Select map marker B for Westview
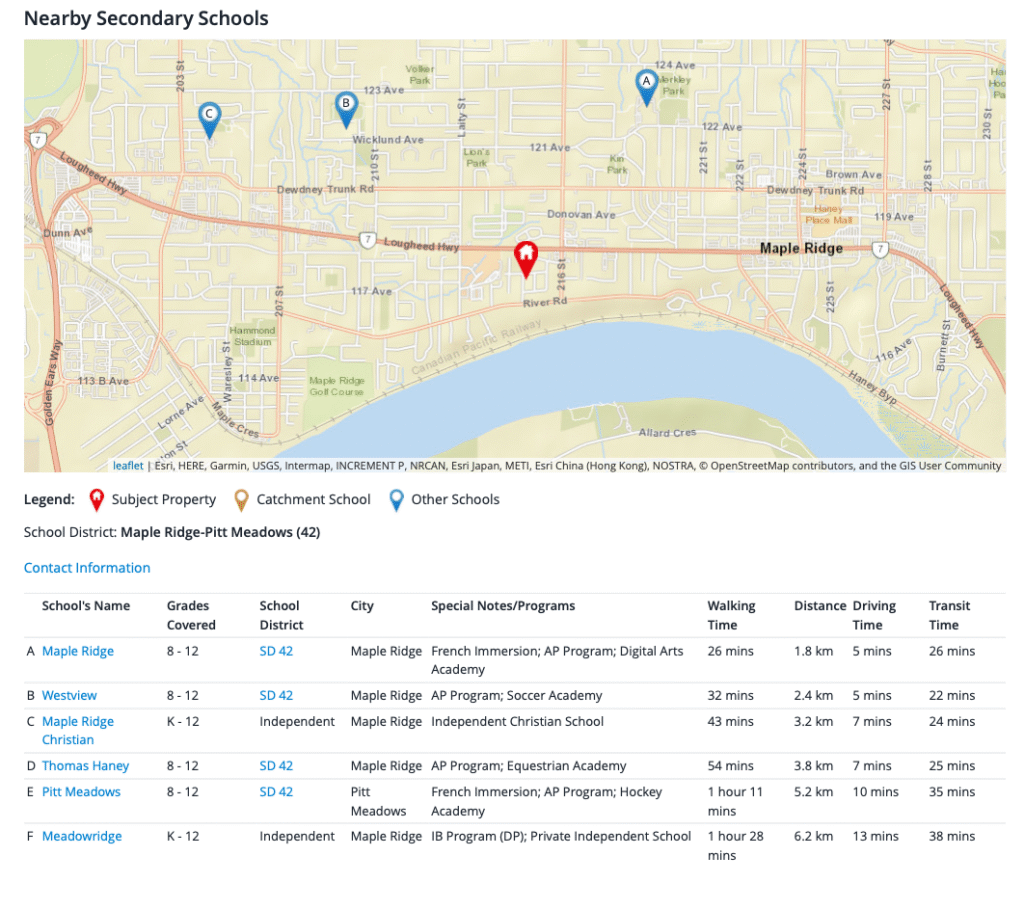 pyautogui.click(x=346, y=110)
